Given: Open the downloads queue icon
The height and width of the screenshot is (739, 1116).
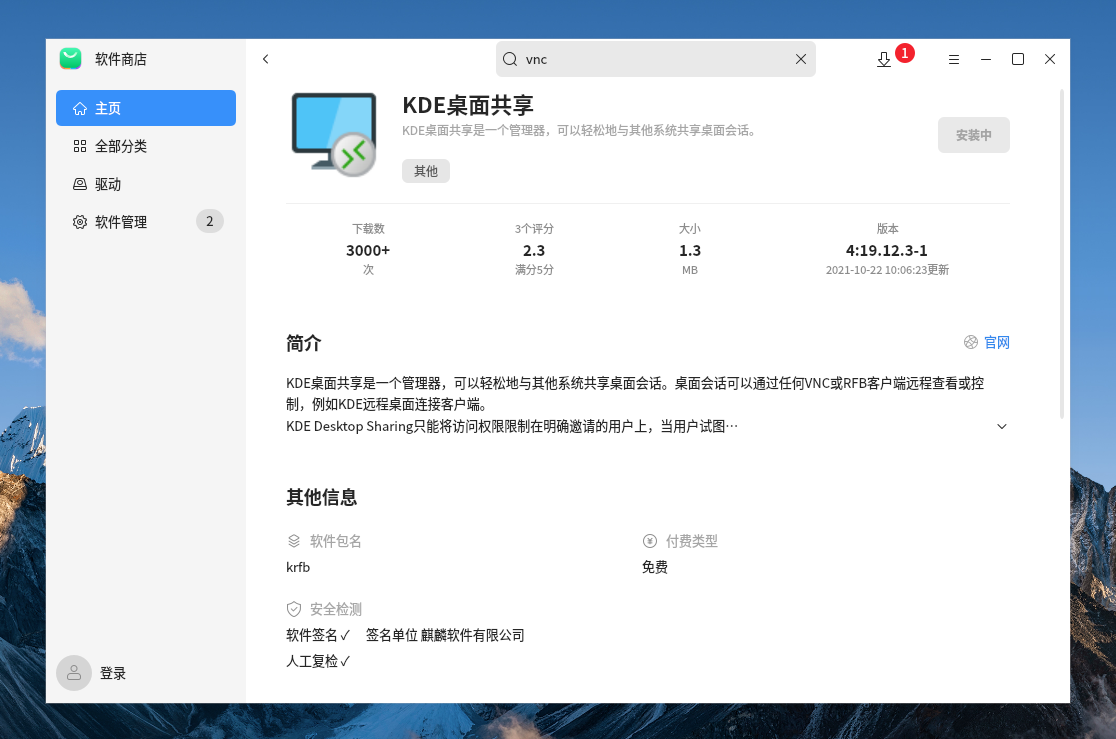Looking at the screenshot, I should (883, 60).
